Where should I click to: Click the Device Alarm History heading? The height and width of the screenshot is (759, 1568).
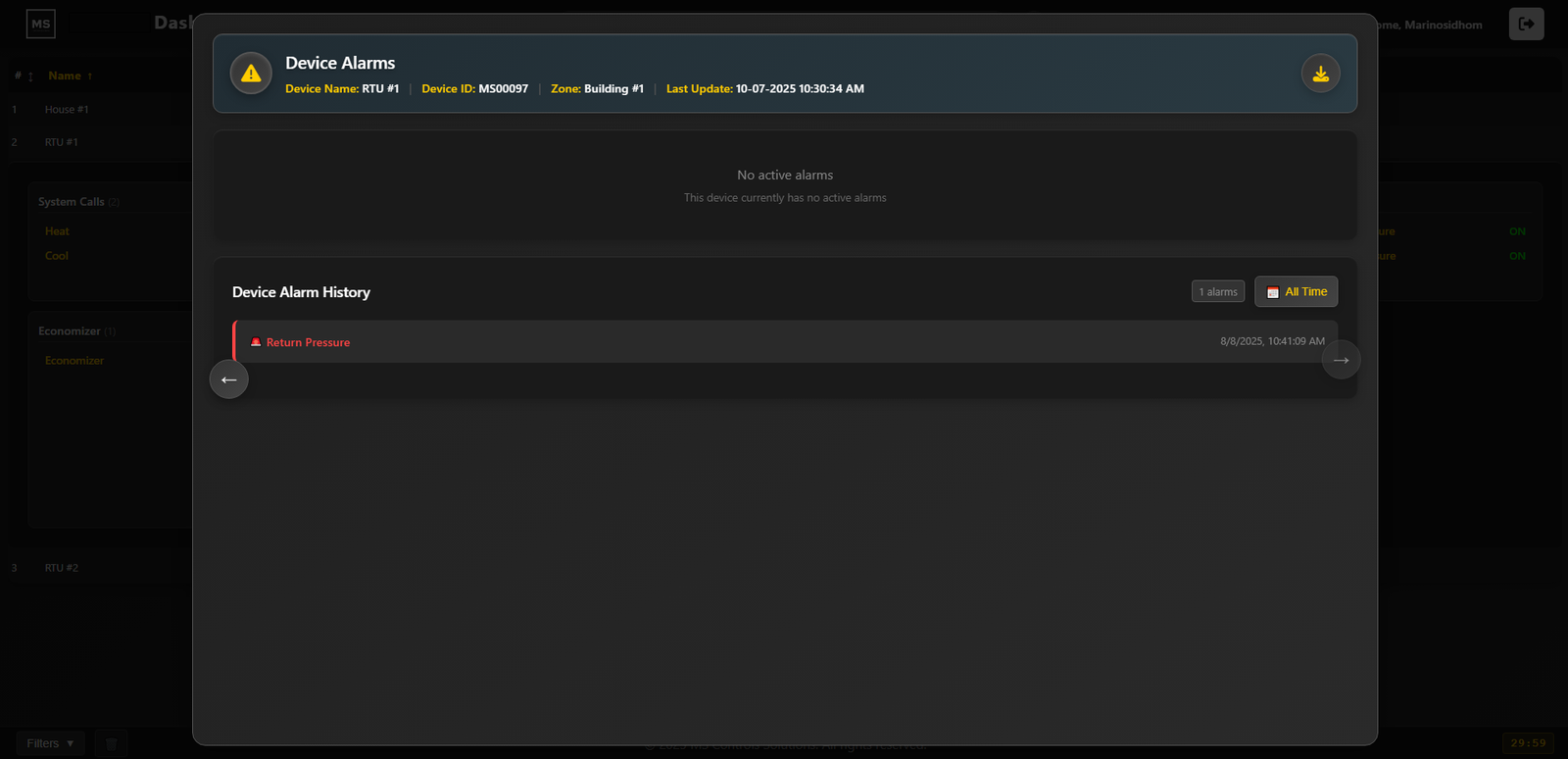pyautogui.click(x=301, y=292)
